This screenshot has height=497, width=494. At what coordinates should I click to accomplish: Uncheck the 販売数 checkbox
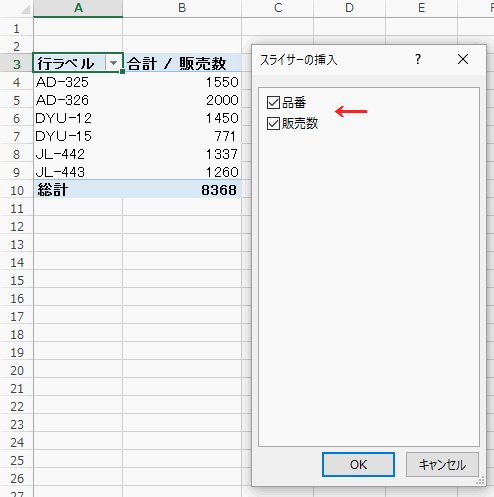(273, 124)
